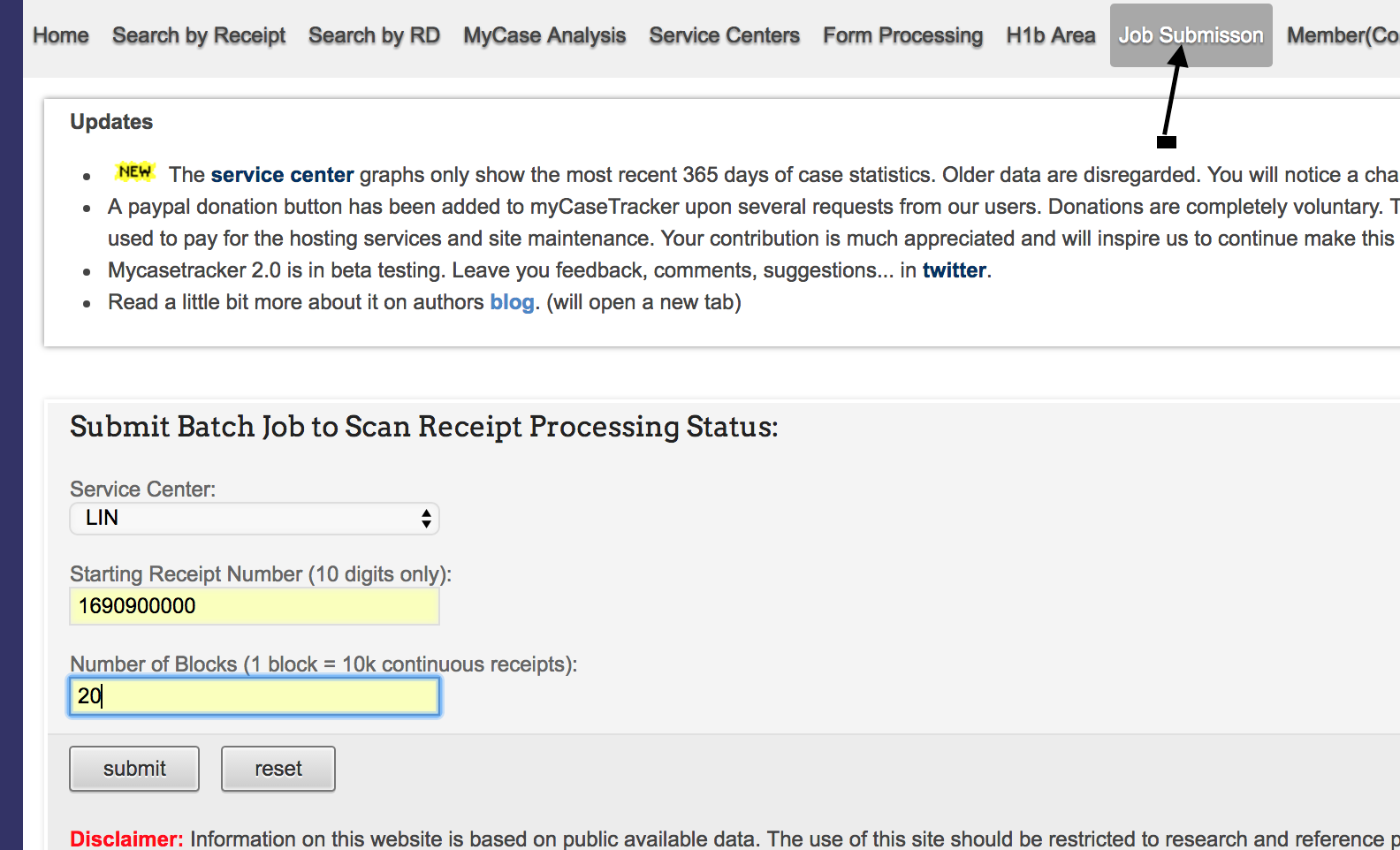Open MyCase Analysis menu item
Screen dimensions: 1400x850
(544, 35)
